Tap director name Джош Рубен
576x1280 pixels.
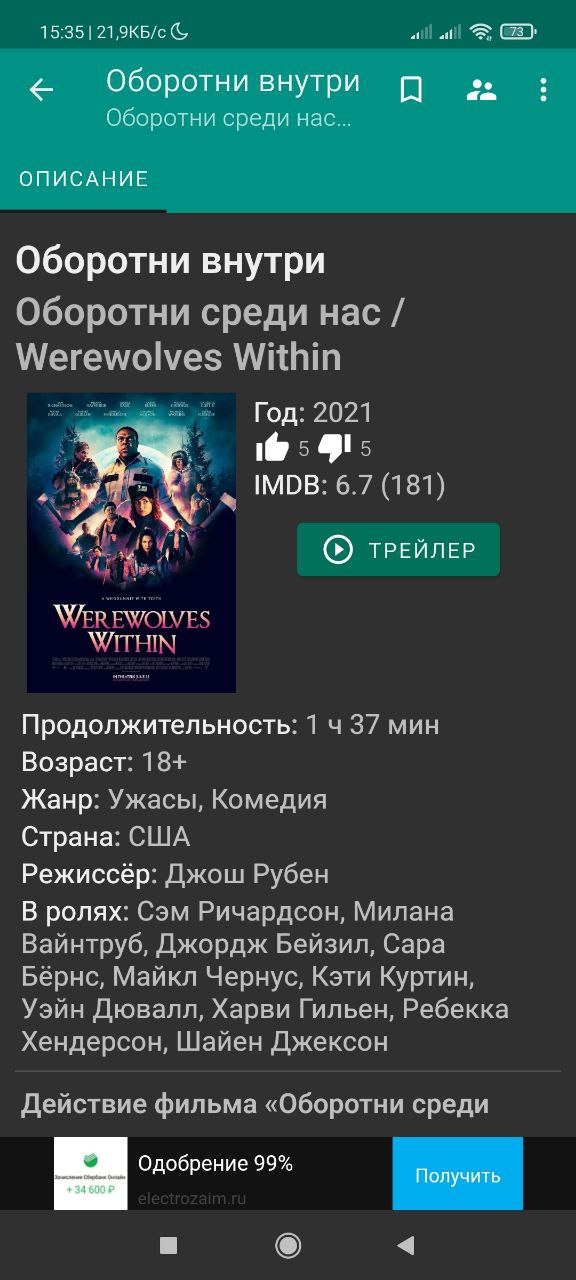pos(247,874)
